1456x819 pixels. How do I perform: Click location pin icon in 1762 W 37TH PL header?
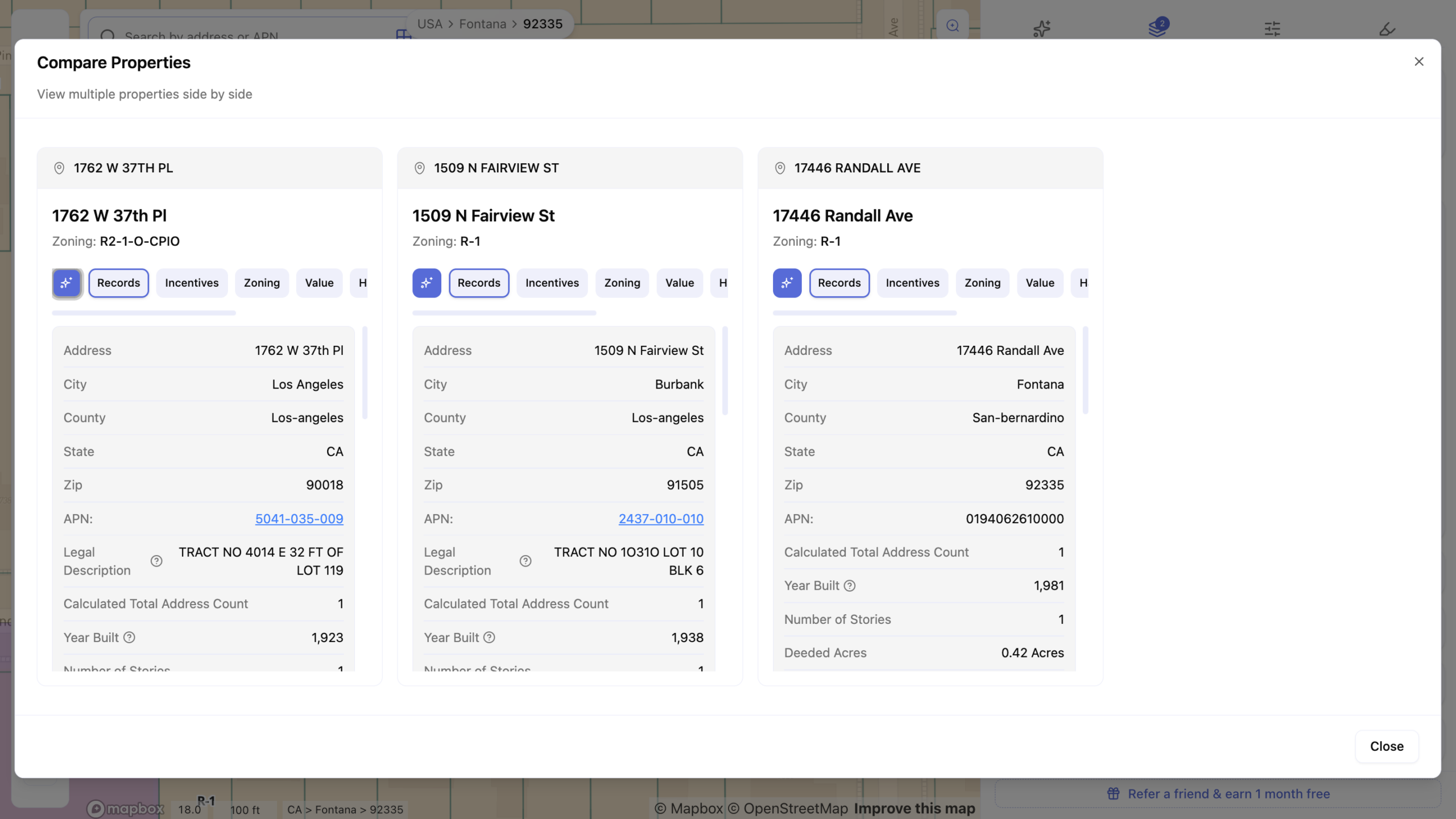pyautogui.click(x=59, y=168)
